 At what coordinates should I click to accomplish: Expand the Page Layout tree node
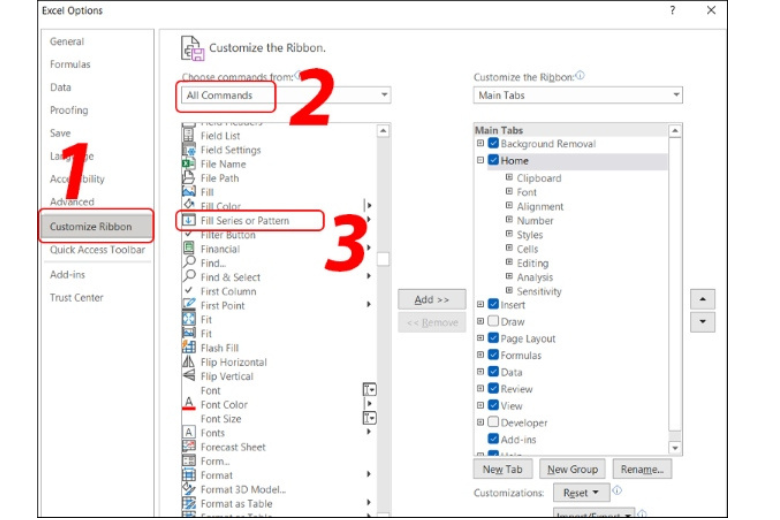[480, 338]
